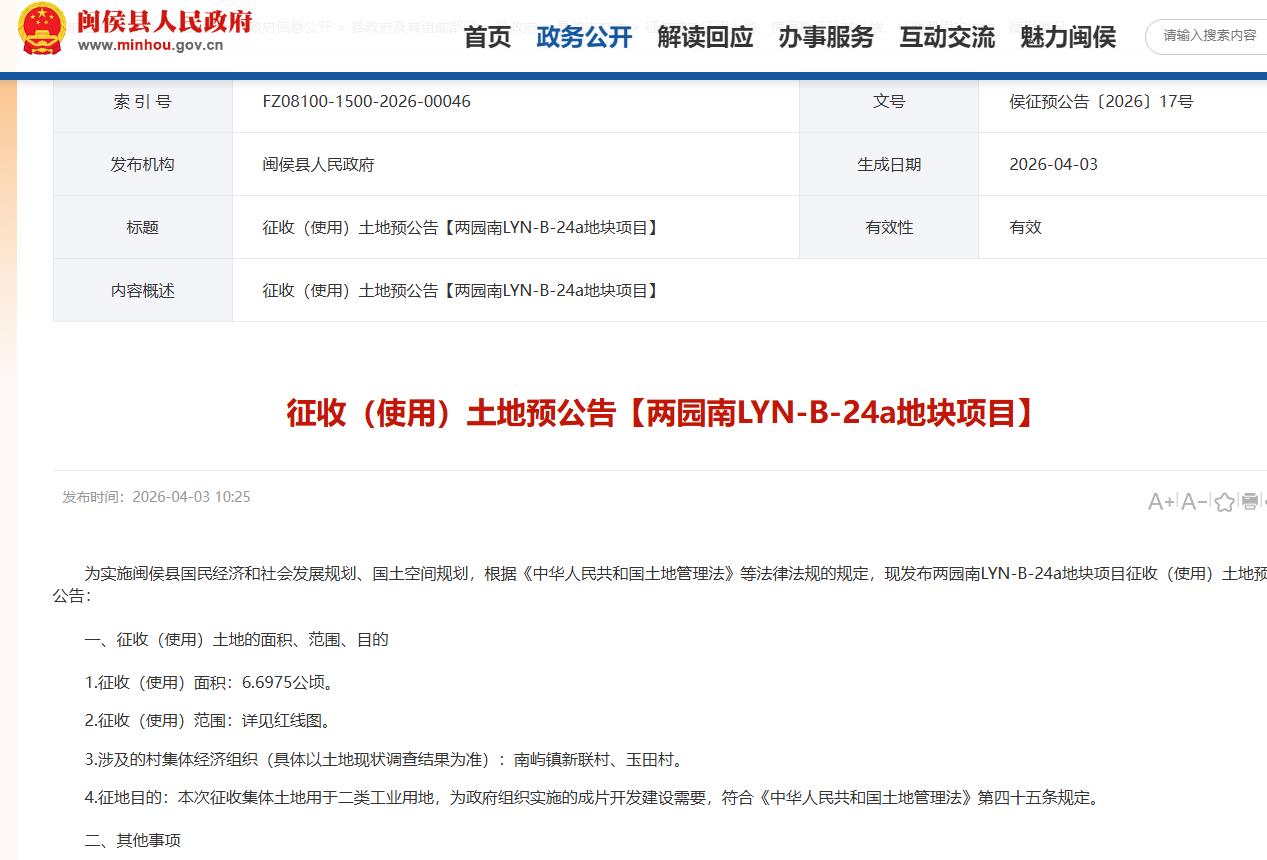Go to 解读回应 section
The height and width of the screenshot is (860, 1267).
[705, 38]
